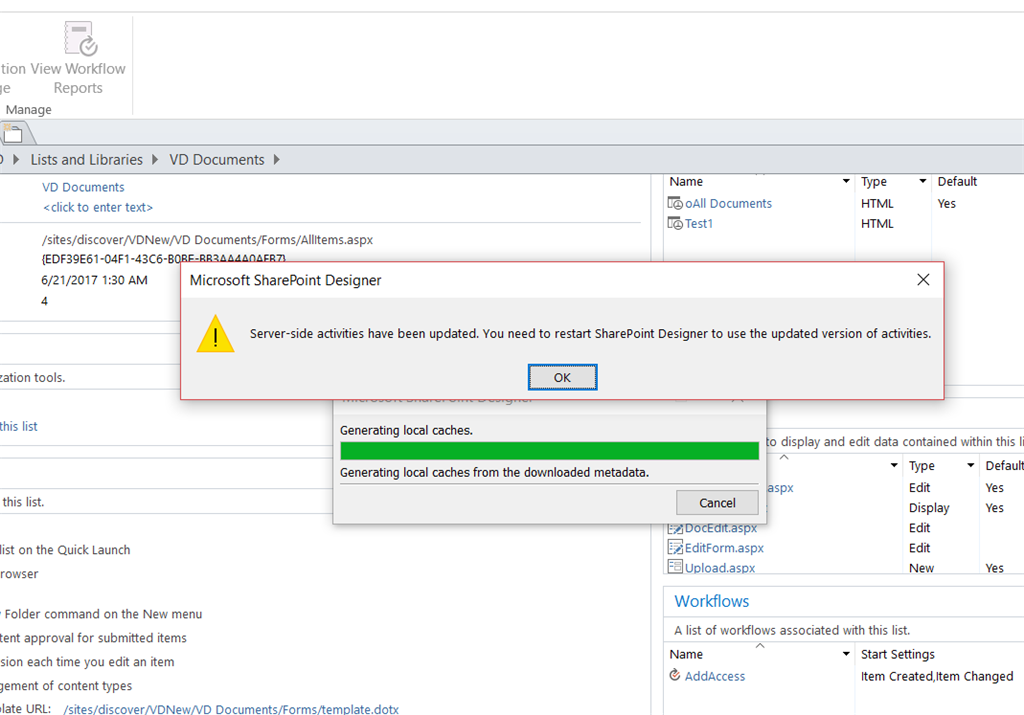Open the Workflows Name column dropdown
Viewport: 1024px width, 715px height.
pos(846,654)
